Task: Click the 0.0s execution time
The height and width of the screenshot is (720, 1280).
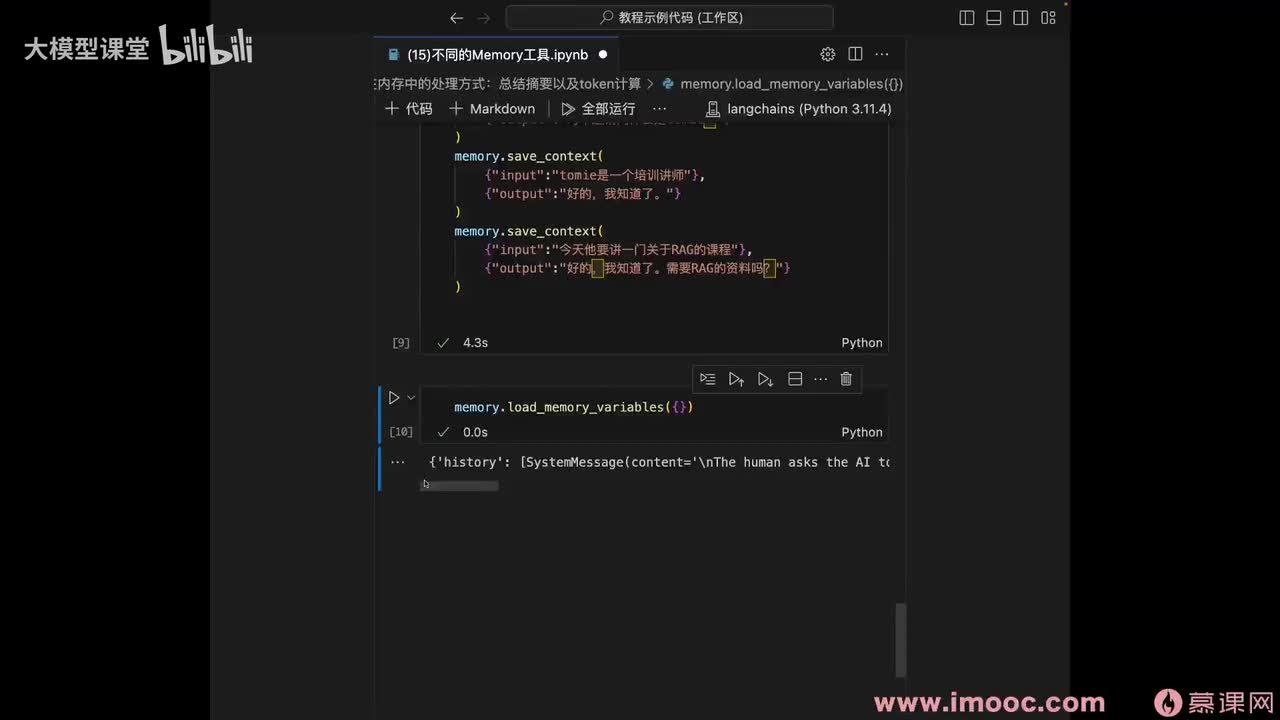Action: point(475,432)
